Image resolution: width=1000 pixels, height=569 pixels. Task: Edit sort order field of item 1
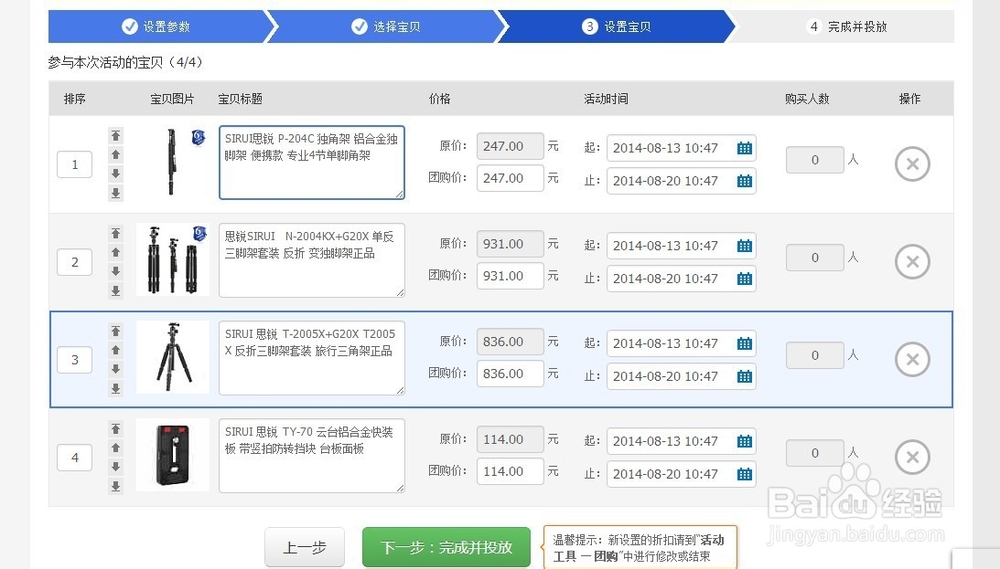pos(75,165)
